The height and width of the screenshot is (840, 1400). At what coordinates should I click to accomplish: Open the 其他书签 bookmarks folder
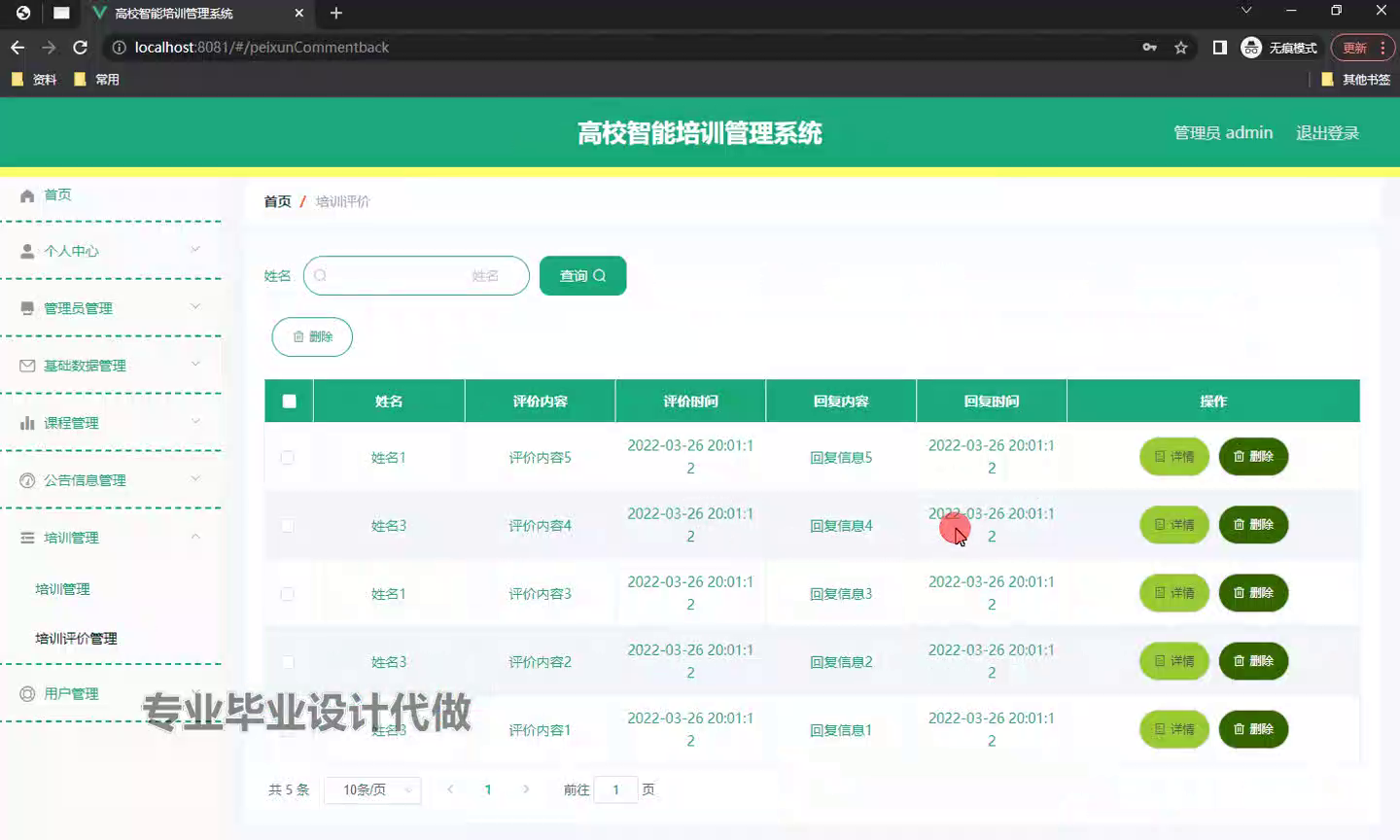click(x=1356, y=80)
